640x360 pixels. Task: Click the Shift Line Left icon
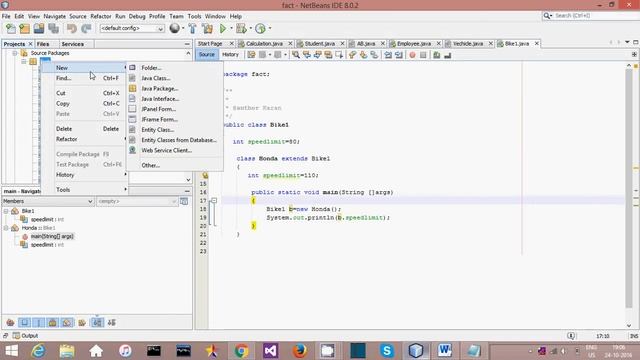388,55
